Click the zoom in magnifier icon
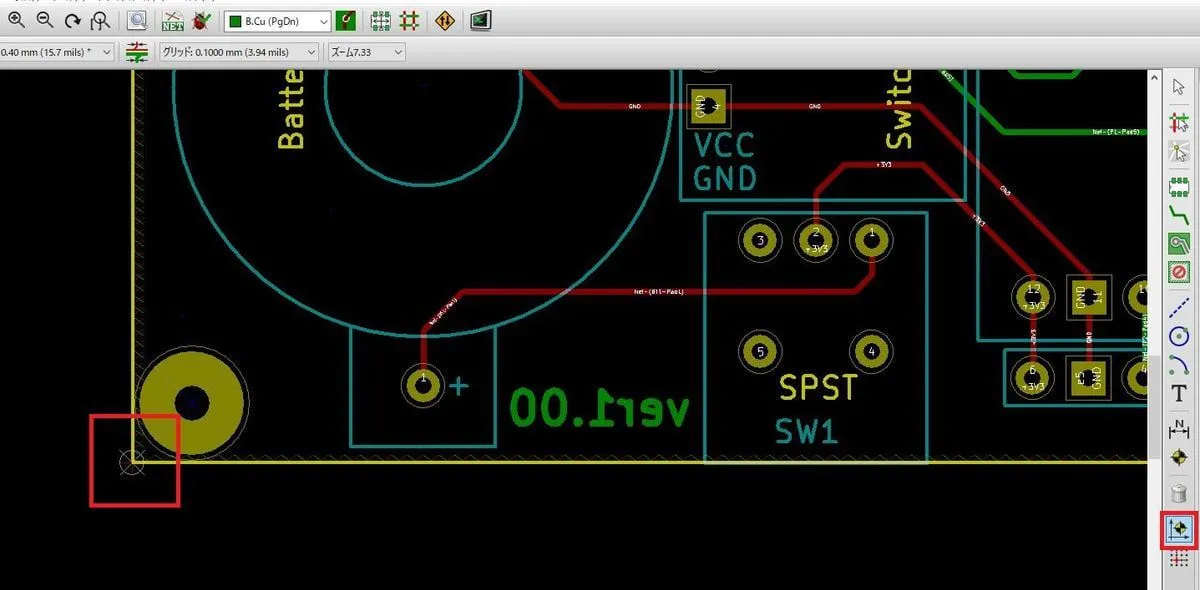The height and width of the screenshot is (590, 1200). click(x=17, y=20)
